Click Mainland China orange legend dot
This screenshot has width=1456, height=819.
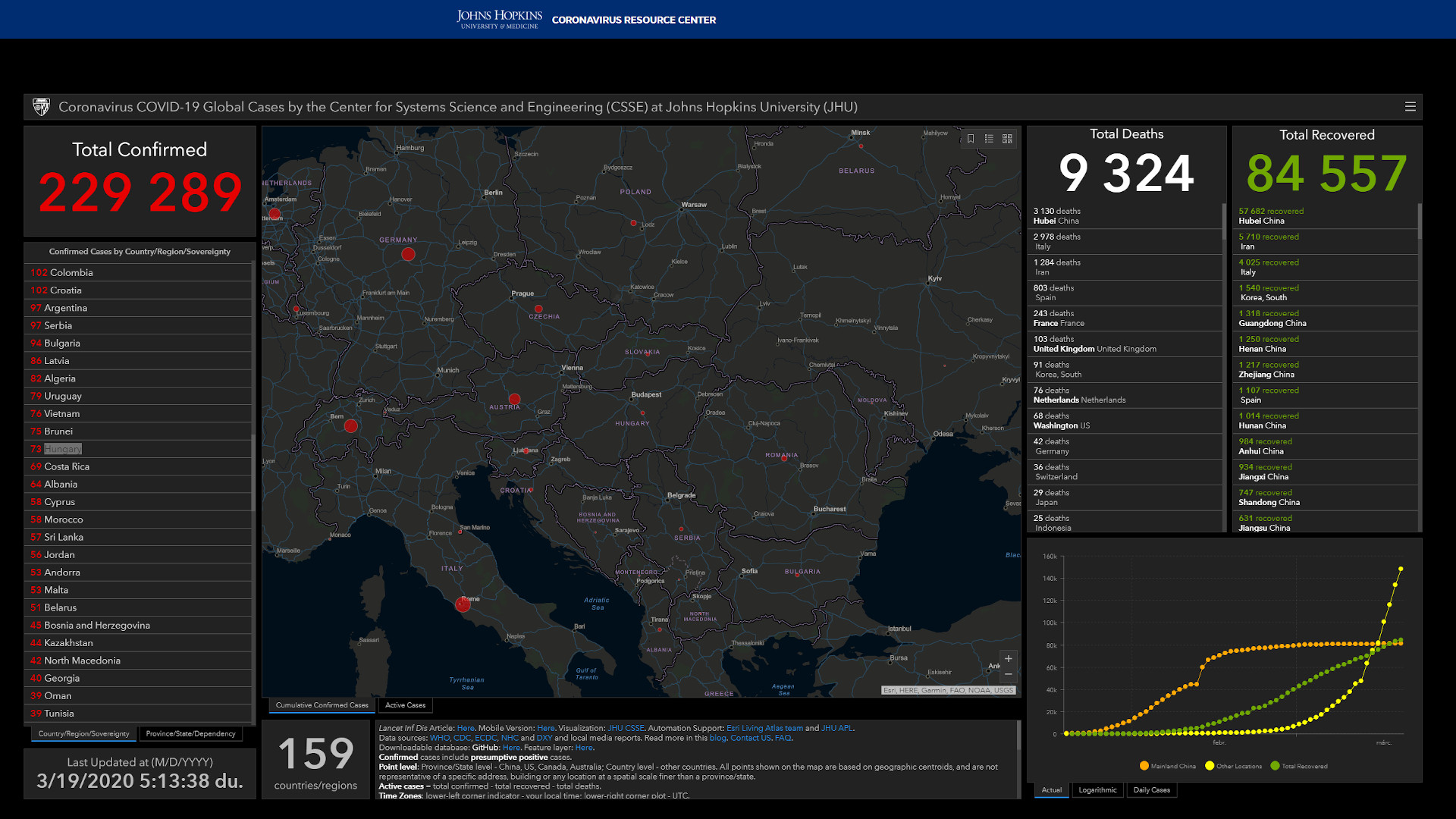coord(1144,766)
